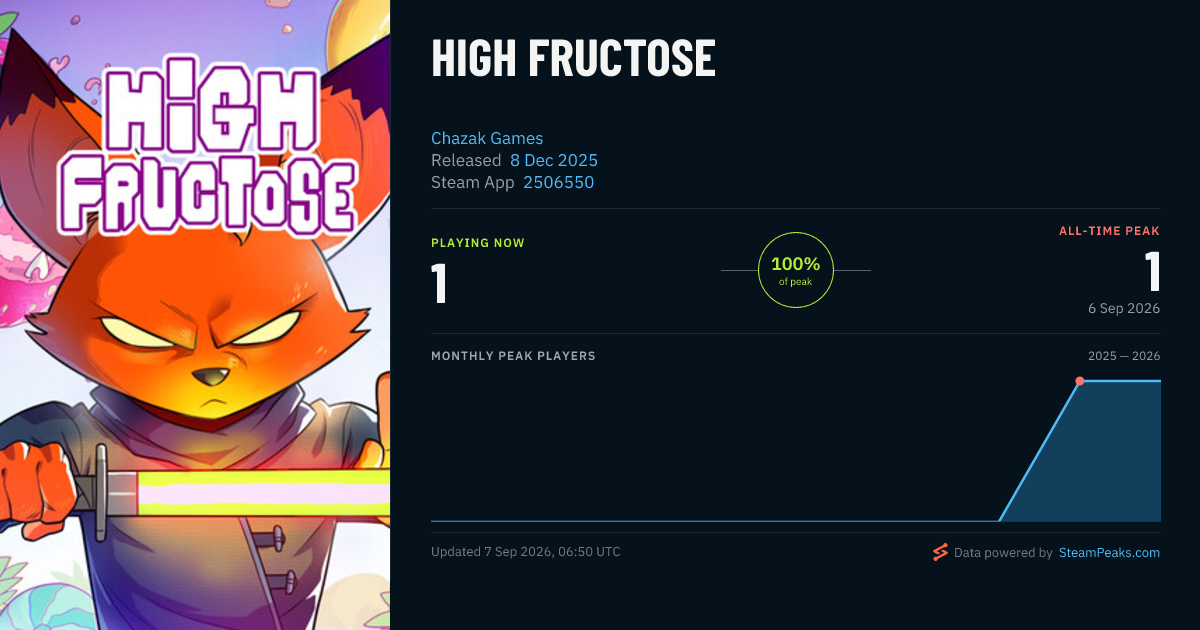Click the 2025 — 2026 range label
1200x630 pixels.
click(1124, 356)
